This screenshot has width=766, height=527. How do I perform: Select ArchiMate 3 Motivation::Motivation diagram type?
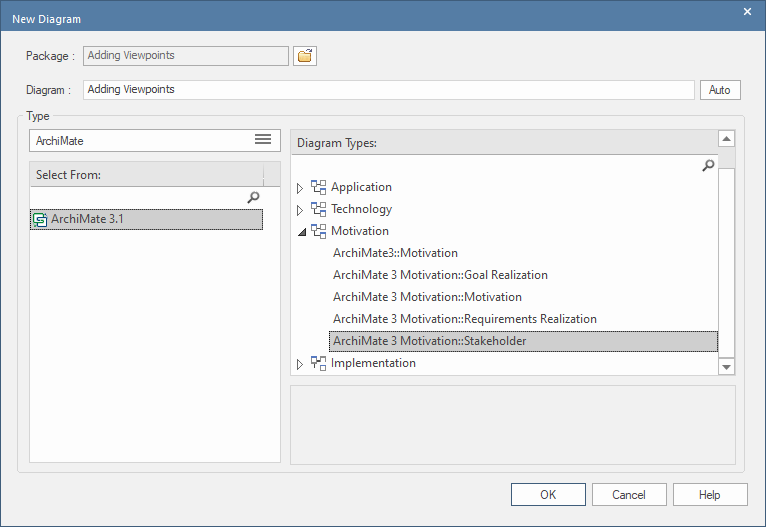pos(427,297)
